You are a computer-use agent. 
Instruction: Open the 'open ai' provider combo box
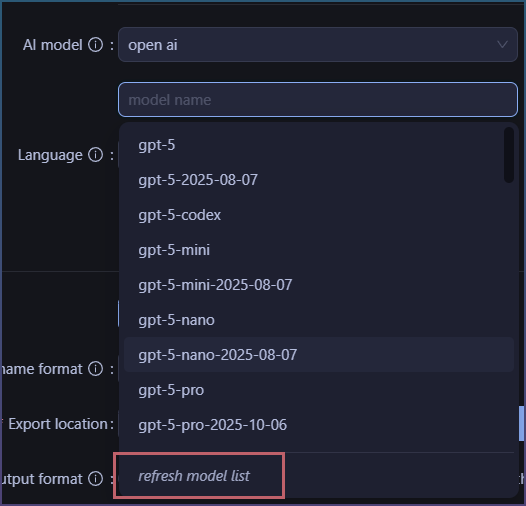(x=318, y=45)
